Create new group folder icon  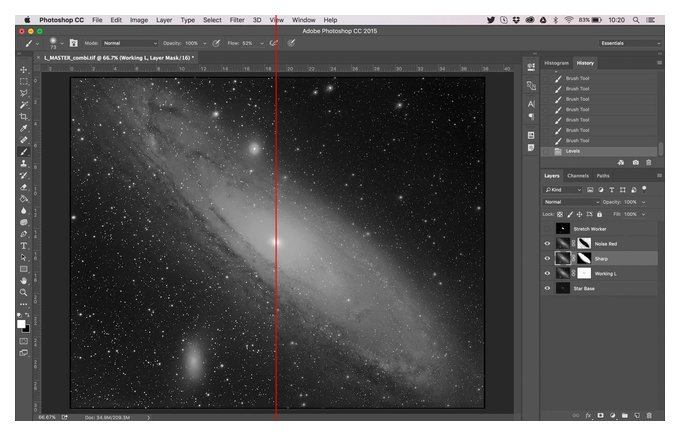point(624,415)
